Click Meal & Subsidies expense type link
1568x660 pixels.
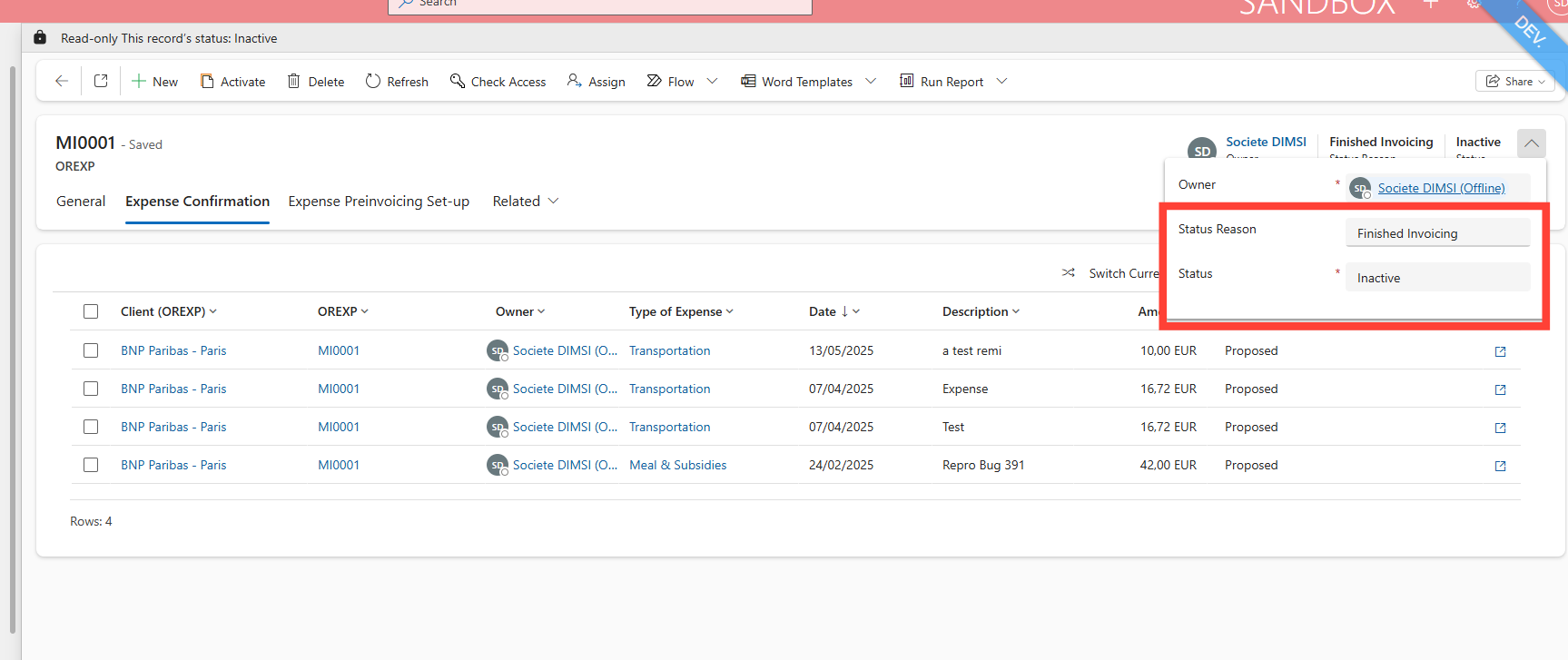pos(677,465)
